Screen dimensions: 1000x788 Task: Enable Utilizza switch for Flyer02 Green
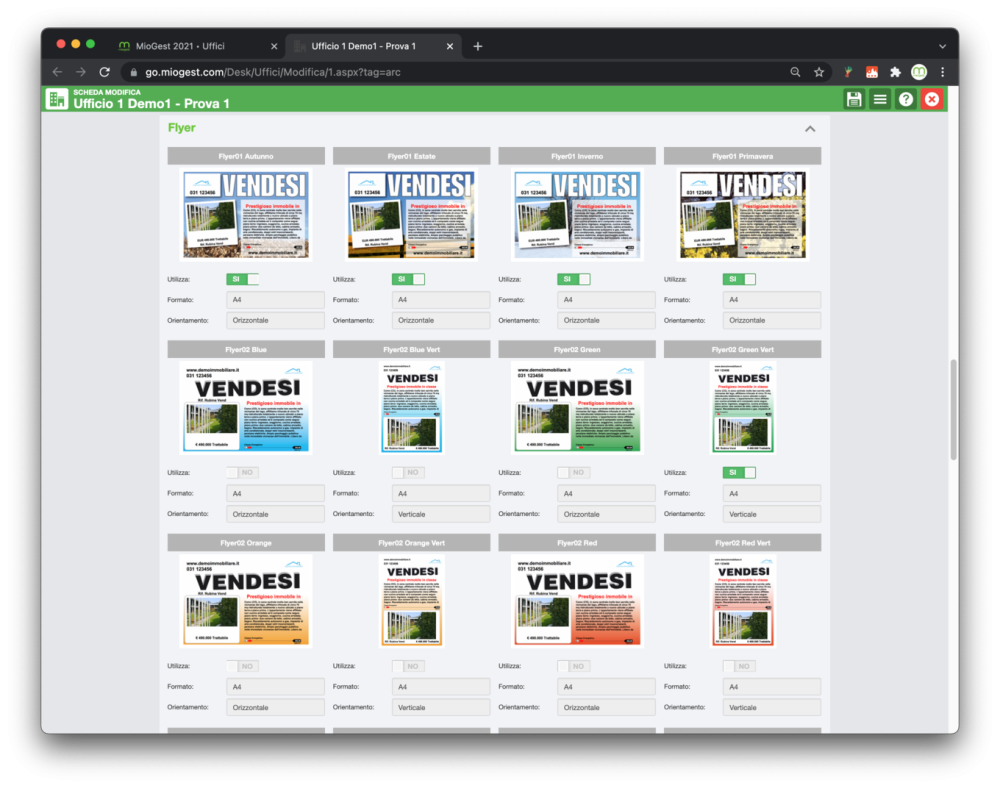click(573, 472)
